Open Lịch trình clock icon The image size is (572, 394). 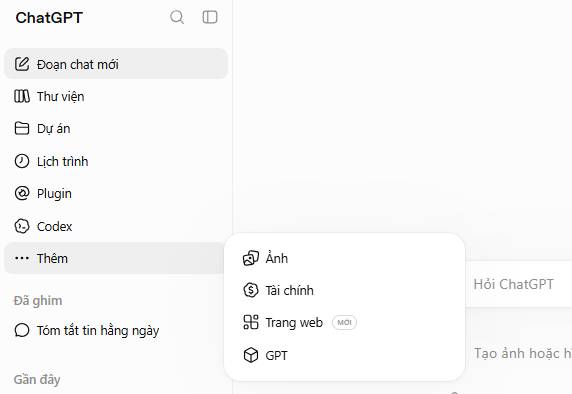[22, 161]
